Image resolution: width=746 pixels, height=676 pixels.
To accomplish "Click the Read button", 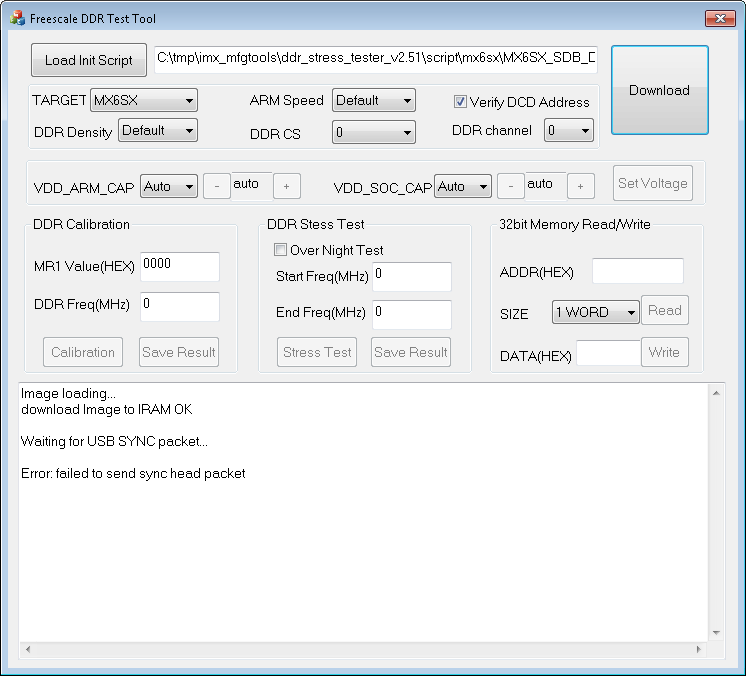I will point(665,310).
